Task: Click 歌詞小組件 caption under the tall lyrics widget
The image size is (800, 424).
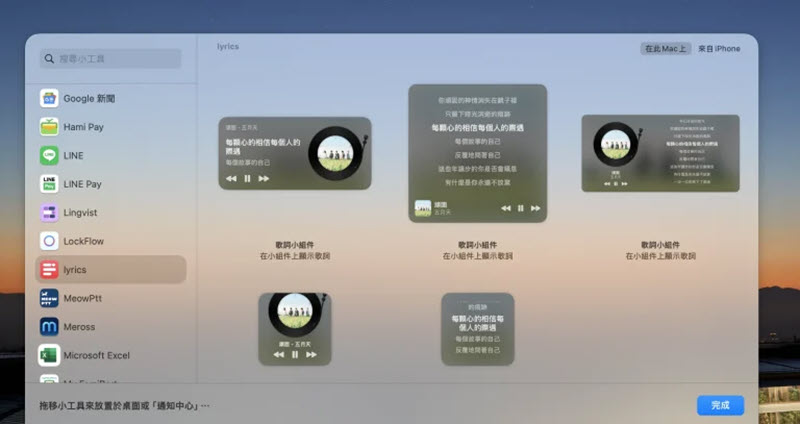Action: [478, 245]
